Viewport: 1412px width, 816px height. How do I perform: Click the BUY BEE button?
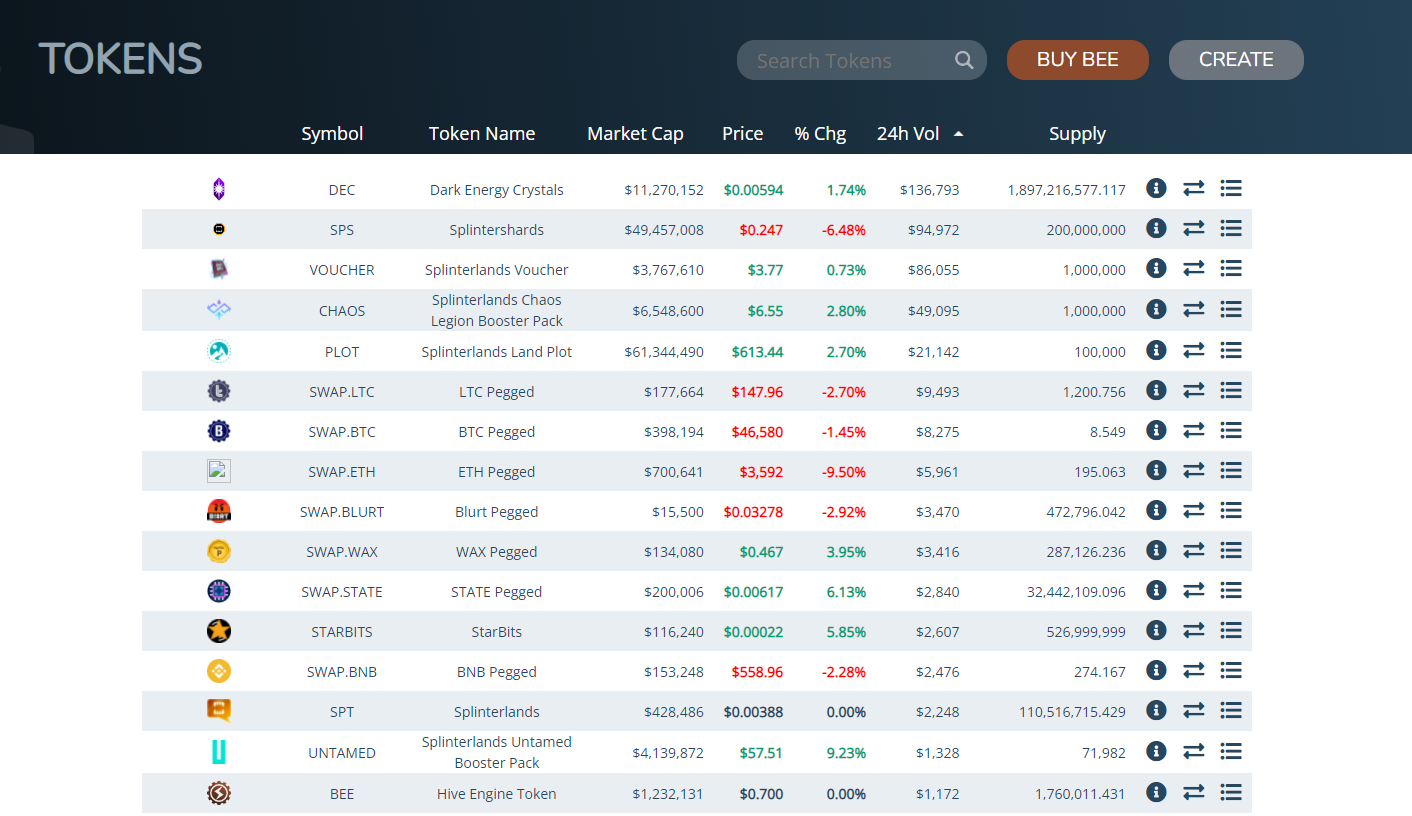[x=1078, y=60]
